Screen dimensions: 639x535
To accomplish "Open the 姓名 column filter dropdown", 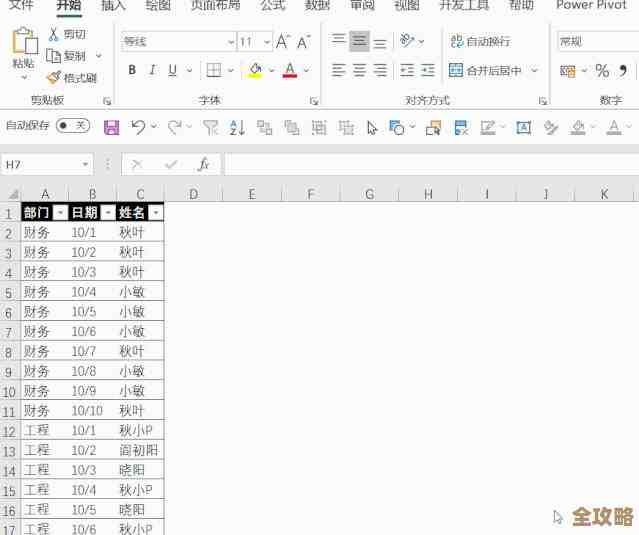I will [156, 213].
